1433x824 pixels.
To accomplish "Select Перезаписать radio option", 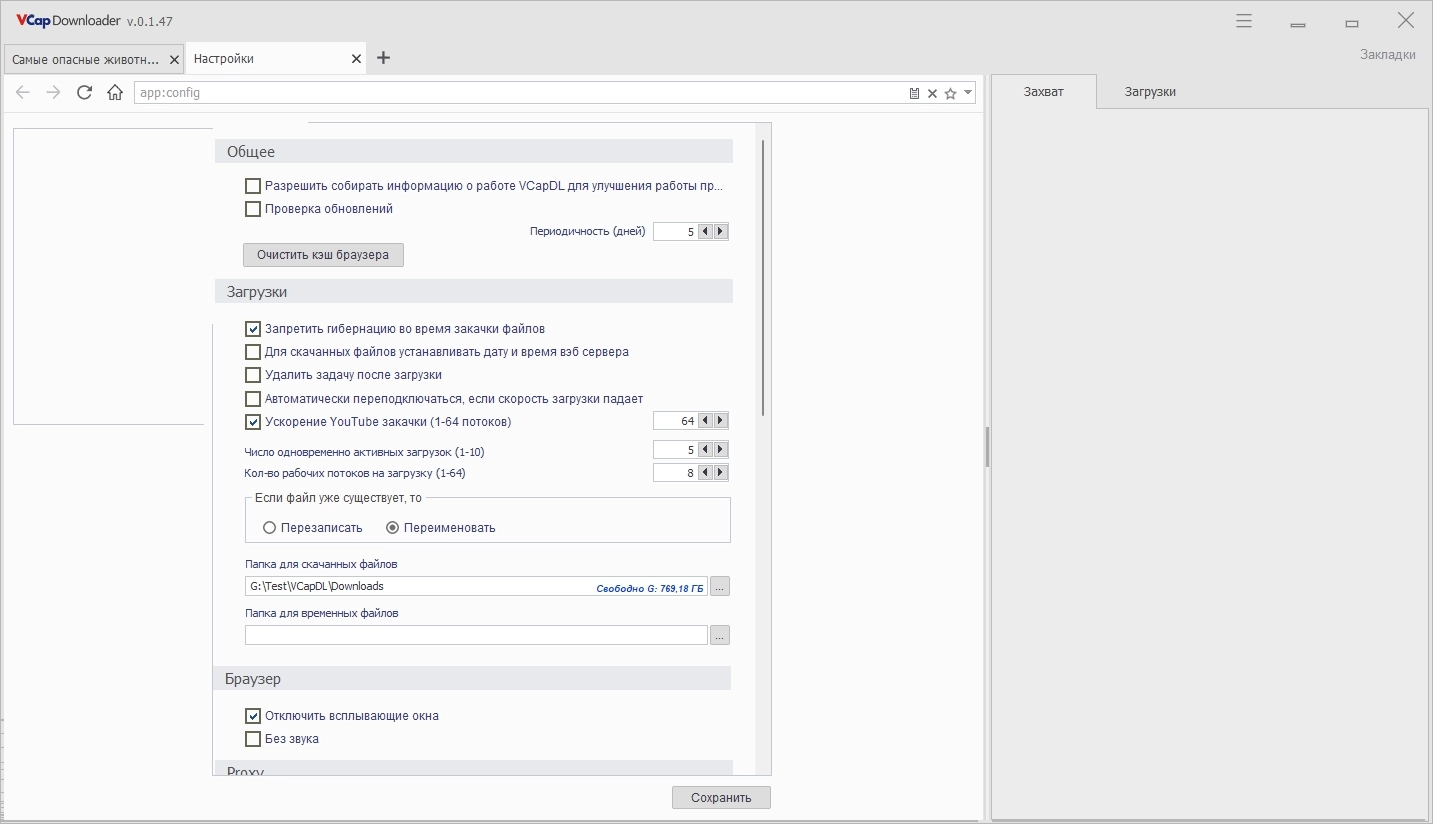I will pos(269,527).
